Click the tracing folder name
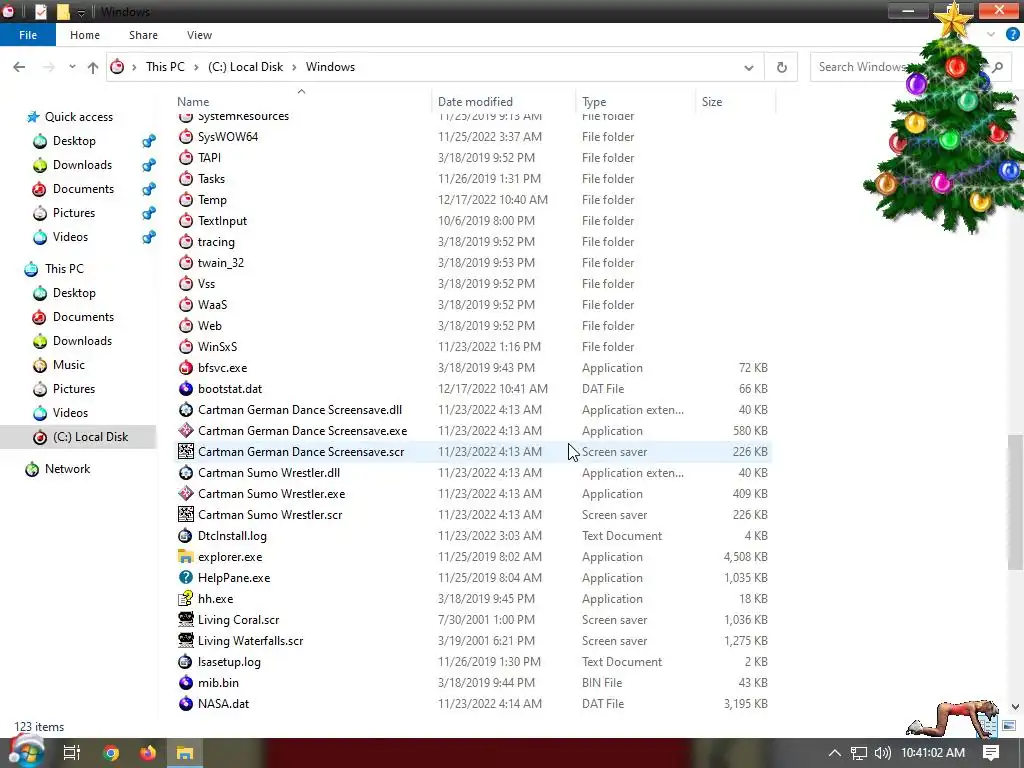The image size is (1024, 768). pos(216,242)
